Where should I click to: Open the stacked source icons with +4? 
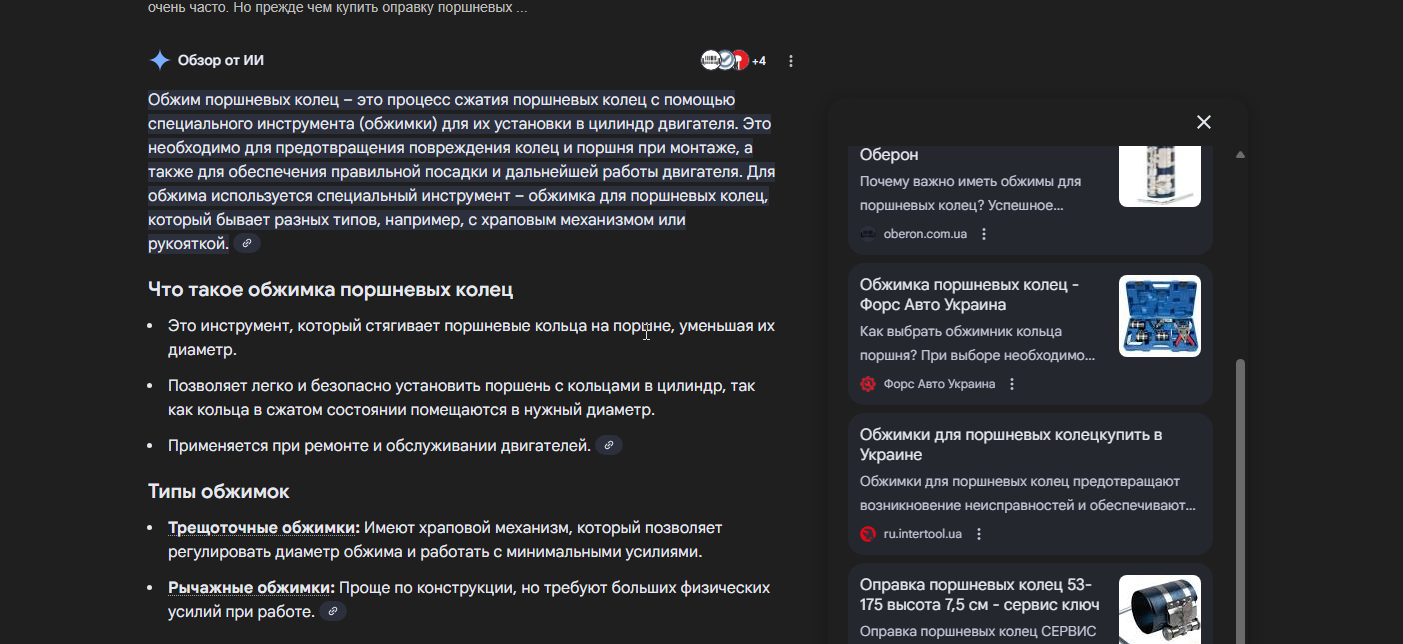point(733,61)
